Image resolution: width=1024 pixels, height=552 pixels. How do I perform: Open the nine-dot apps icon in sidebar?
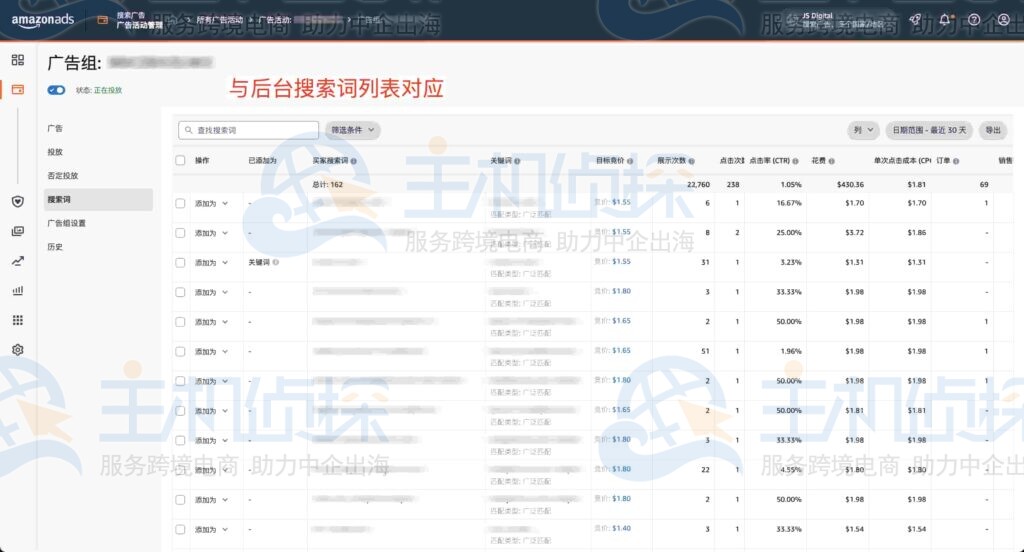click(x=18, y=320)
